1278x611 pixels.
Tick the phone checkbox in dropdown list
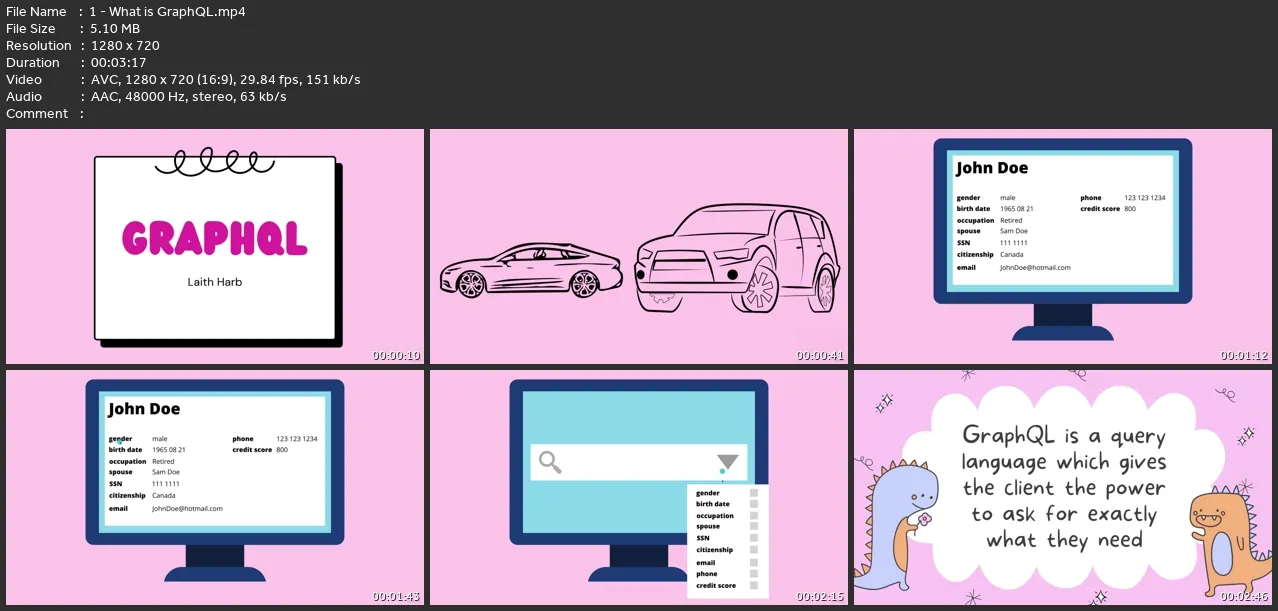point(754,574)
